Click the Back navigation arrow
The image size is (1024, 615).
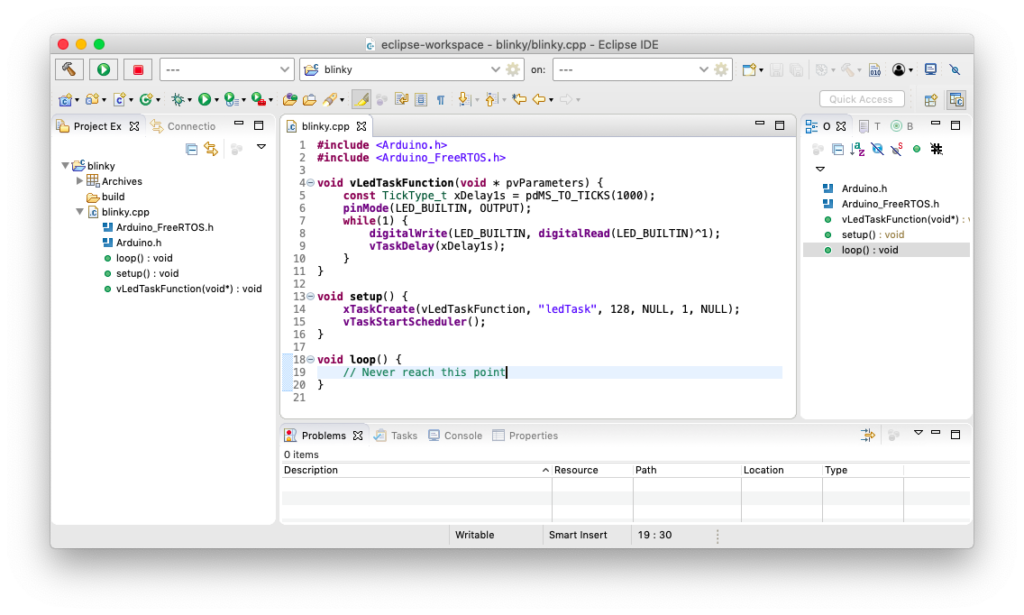(x=539, y=99)
